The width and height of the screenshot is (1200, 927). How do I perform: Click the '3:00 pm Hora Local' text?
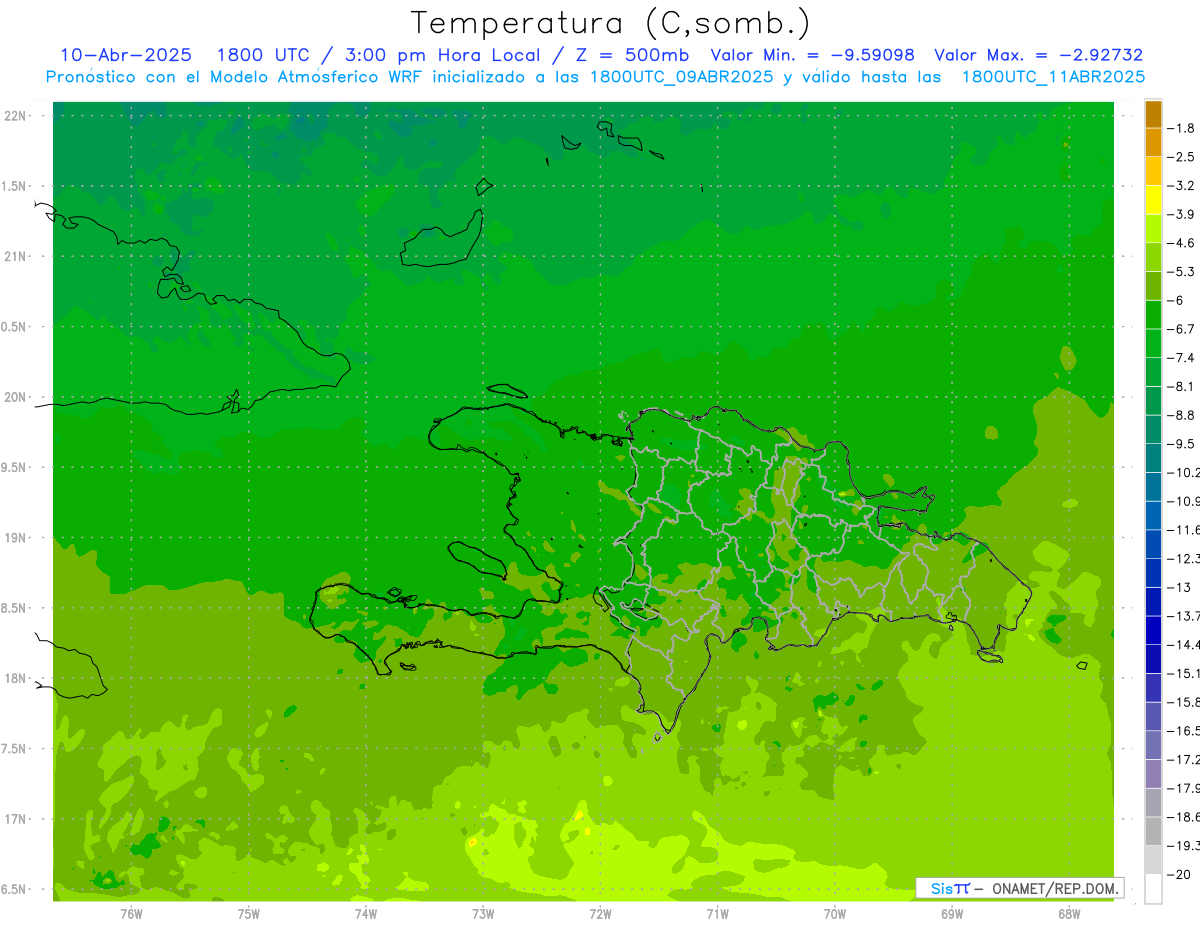tap(442, 55)
